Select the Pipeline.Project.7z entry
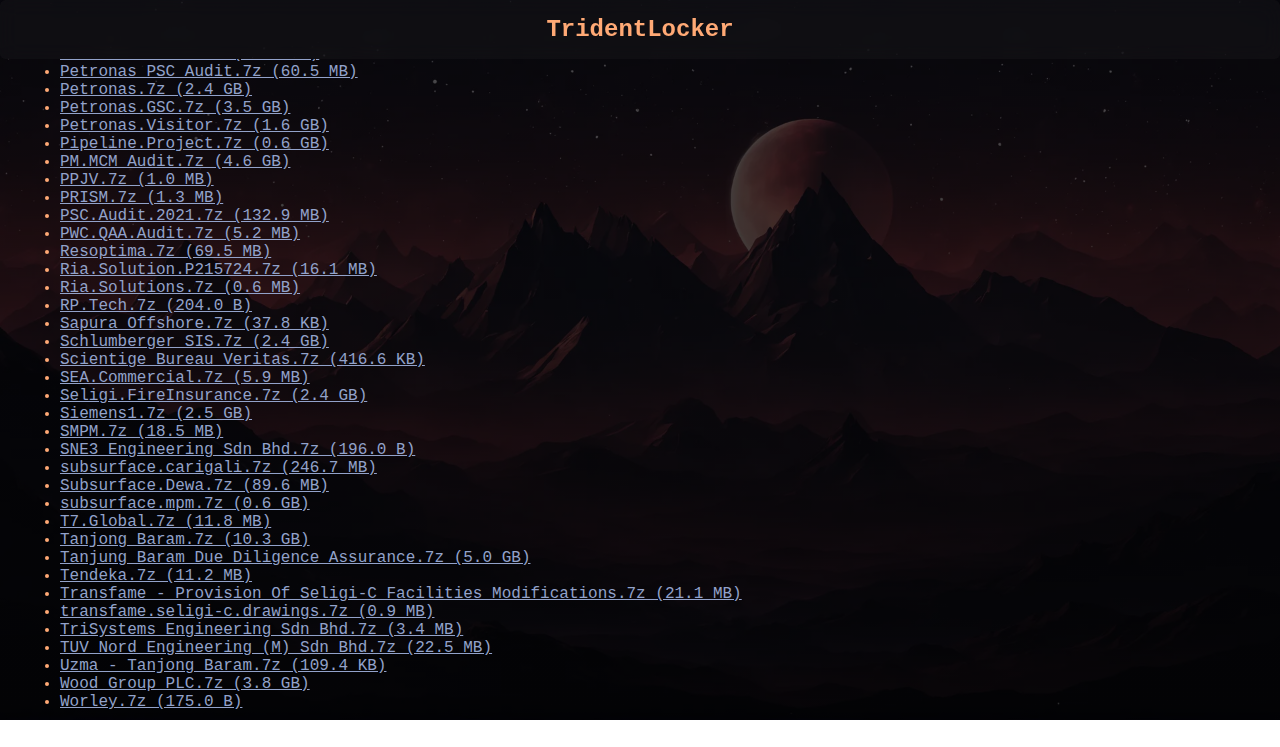 [x=194, y=144]
